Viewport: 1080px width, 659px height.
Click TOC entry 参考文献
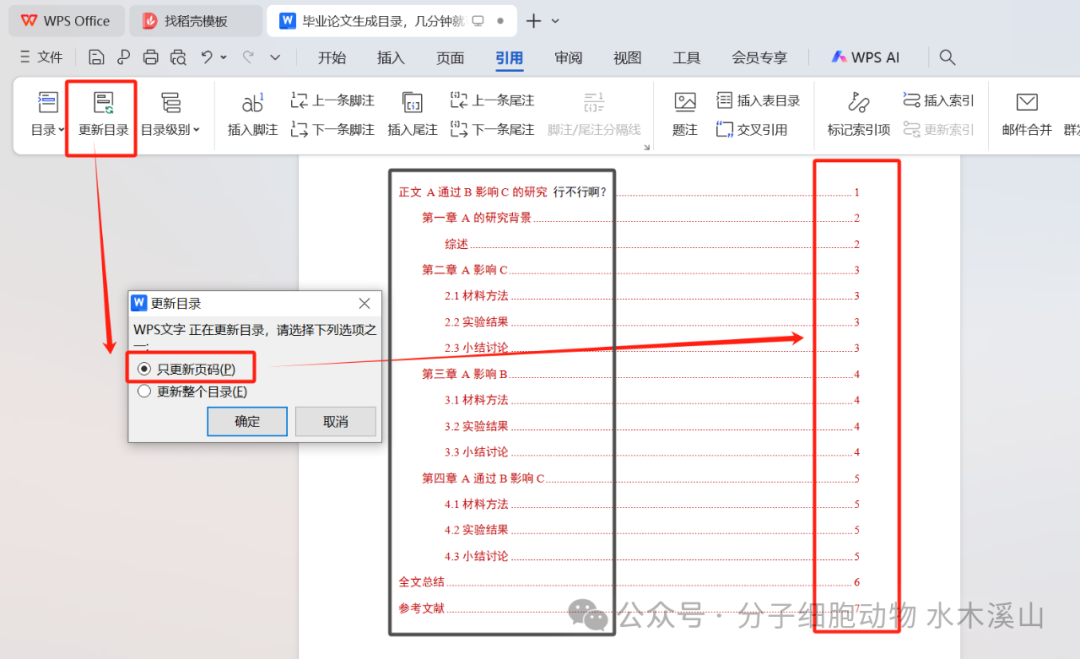coord(422,608)
